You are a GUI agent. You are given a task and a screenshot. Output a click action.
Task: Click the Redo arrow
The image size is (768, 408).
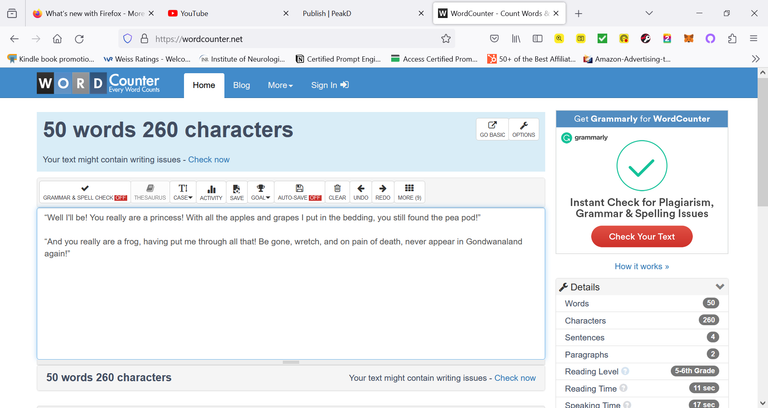point(383,192)
